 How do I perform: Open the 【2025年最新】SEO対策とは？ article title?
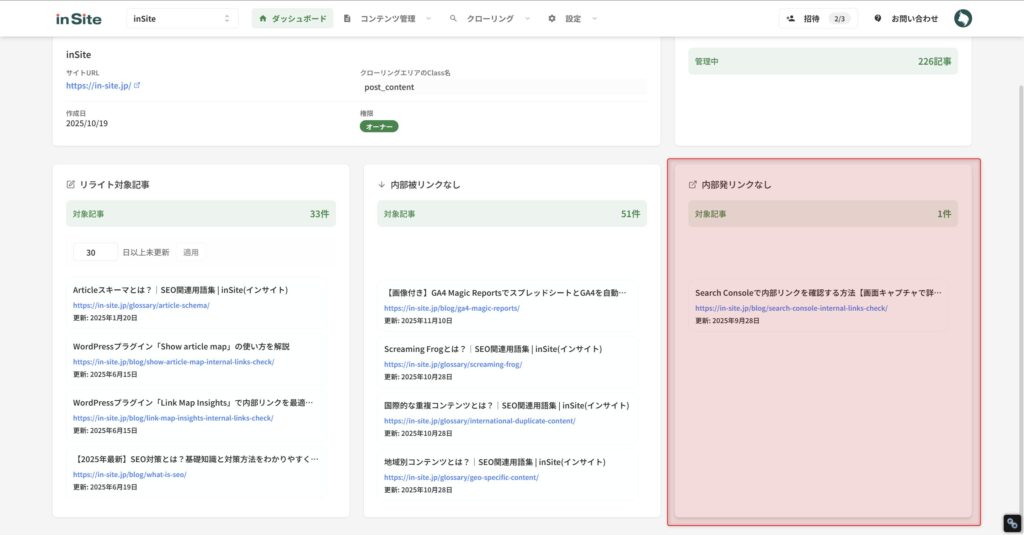pos(196,459)
